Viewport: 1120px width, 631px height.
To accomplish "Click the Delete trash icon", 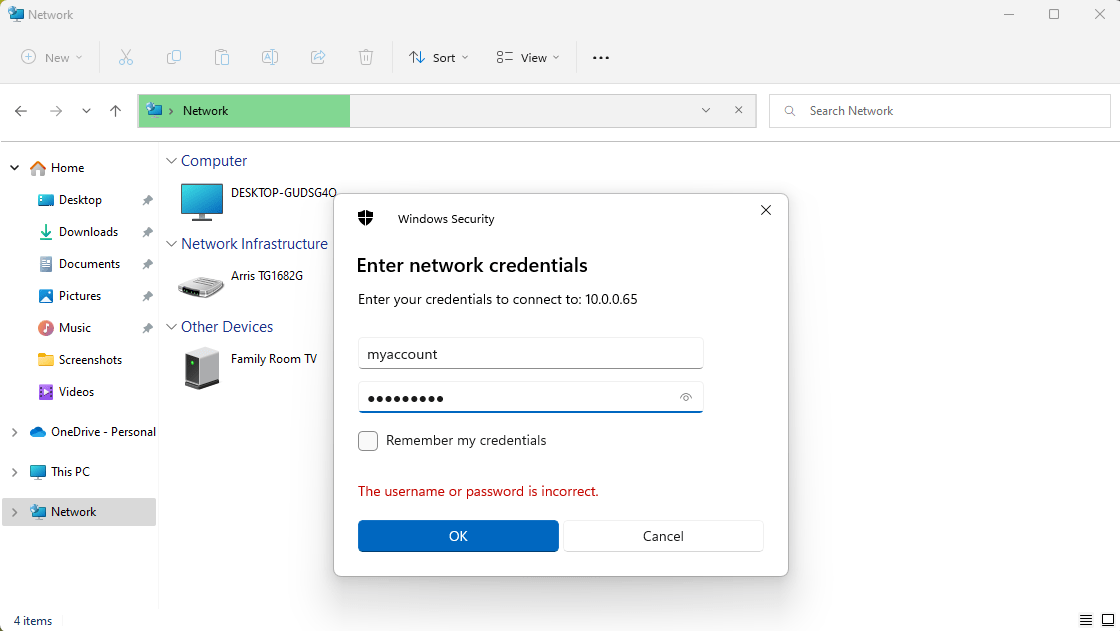I will [x=366, y=57].
